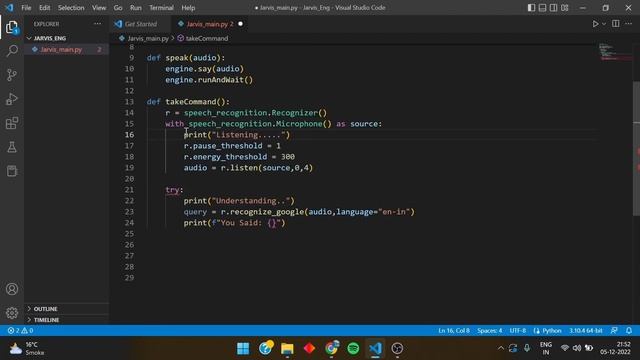Open notifications bell in status bar
The height and width of the screenshot is (360, 640).
coord(629,331)
